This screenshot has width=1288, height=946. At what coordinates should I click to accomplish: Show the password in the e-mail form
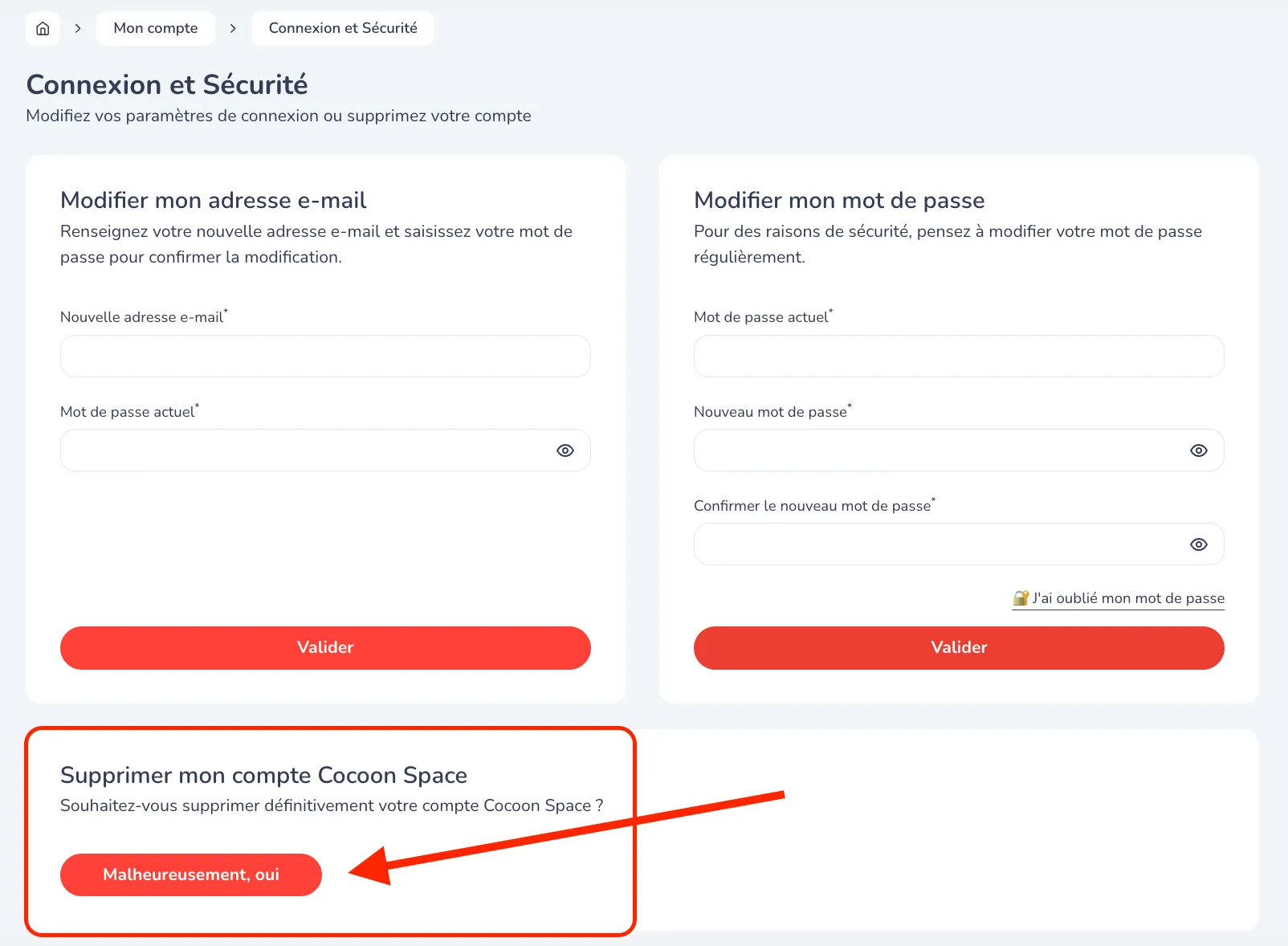point(565,451)
